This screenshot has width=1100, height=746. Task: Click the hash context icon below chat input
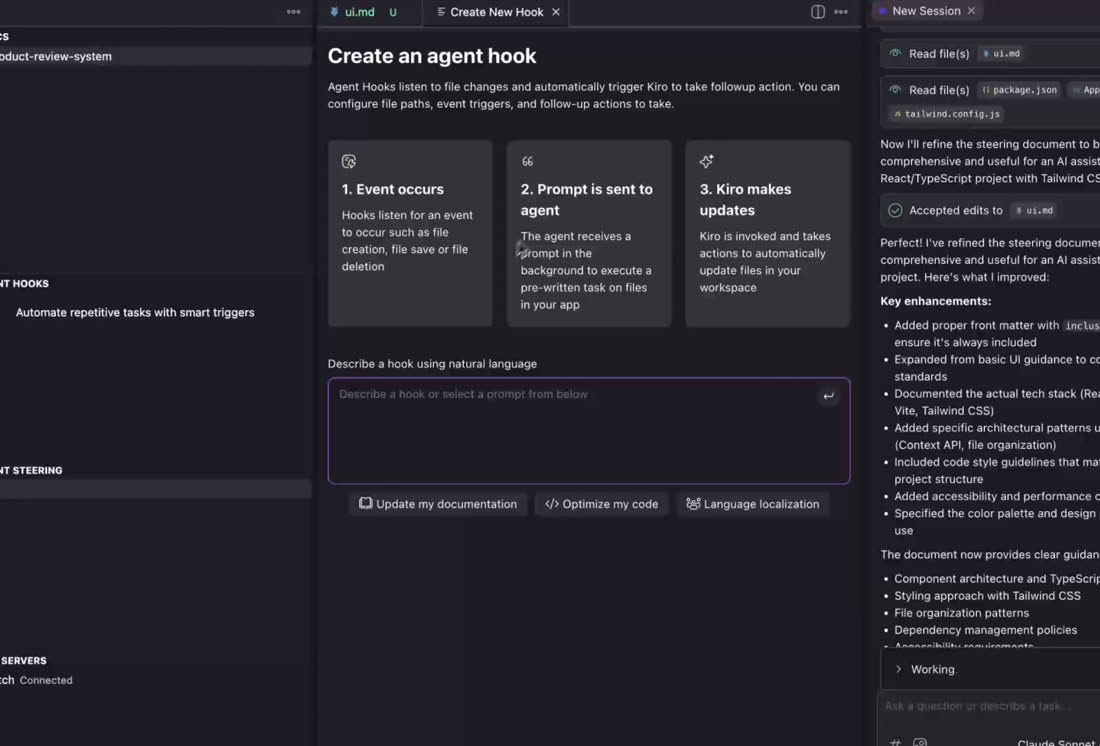coord(895,742)
